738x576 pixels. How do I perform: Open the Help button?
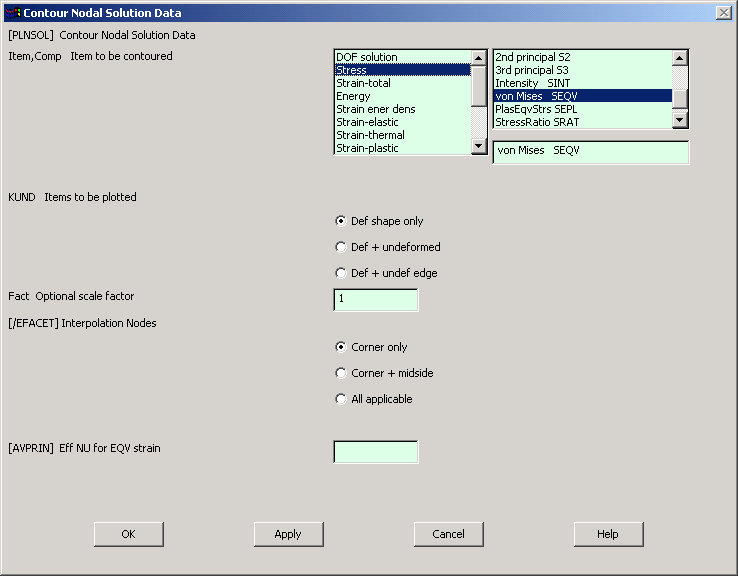click(608, 534)
